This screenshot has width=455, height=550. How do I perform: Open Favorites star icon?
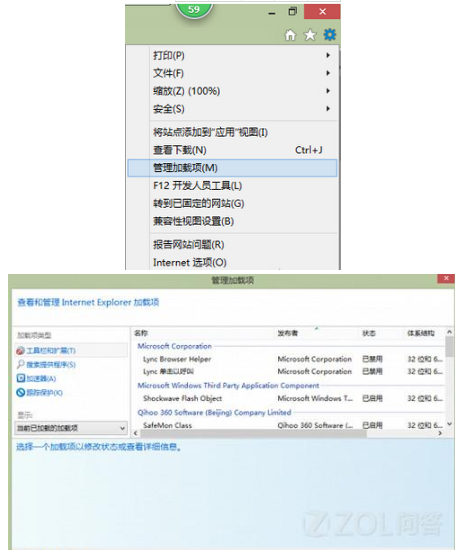coord(310,35)
